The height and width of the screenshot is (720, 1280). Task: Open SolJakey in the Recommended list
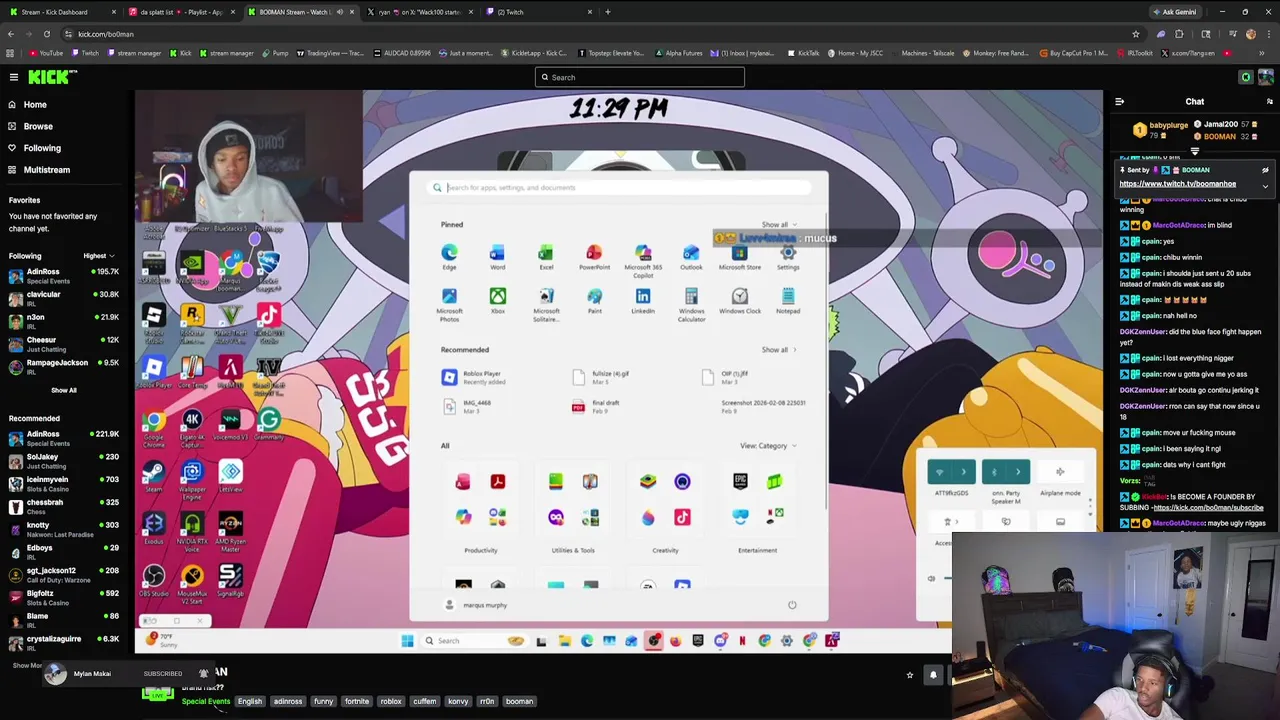[64, 461]
